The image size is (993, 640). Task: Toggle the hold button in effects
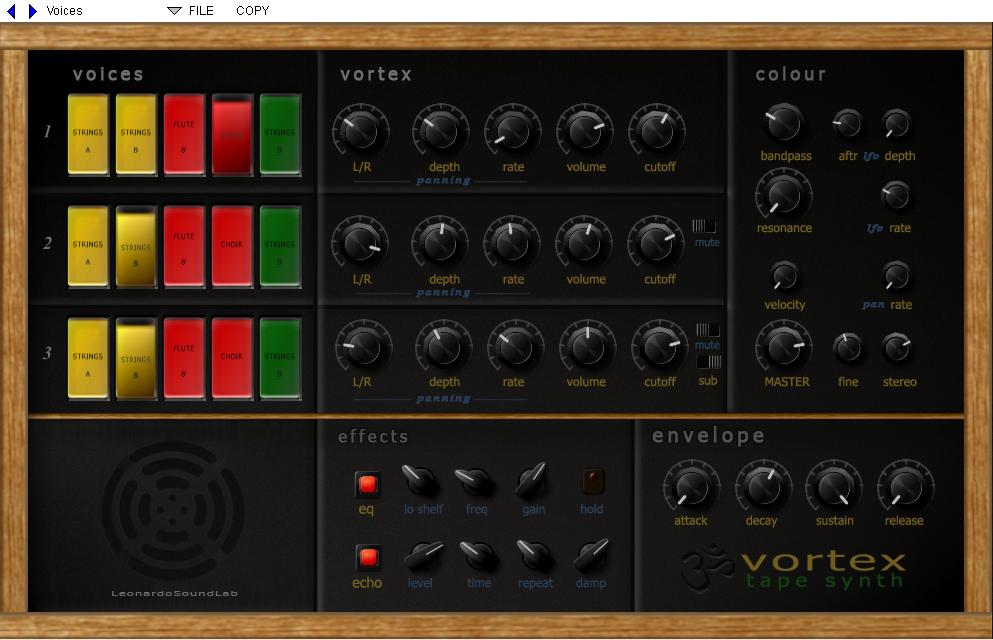point(593,481)
